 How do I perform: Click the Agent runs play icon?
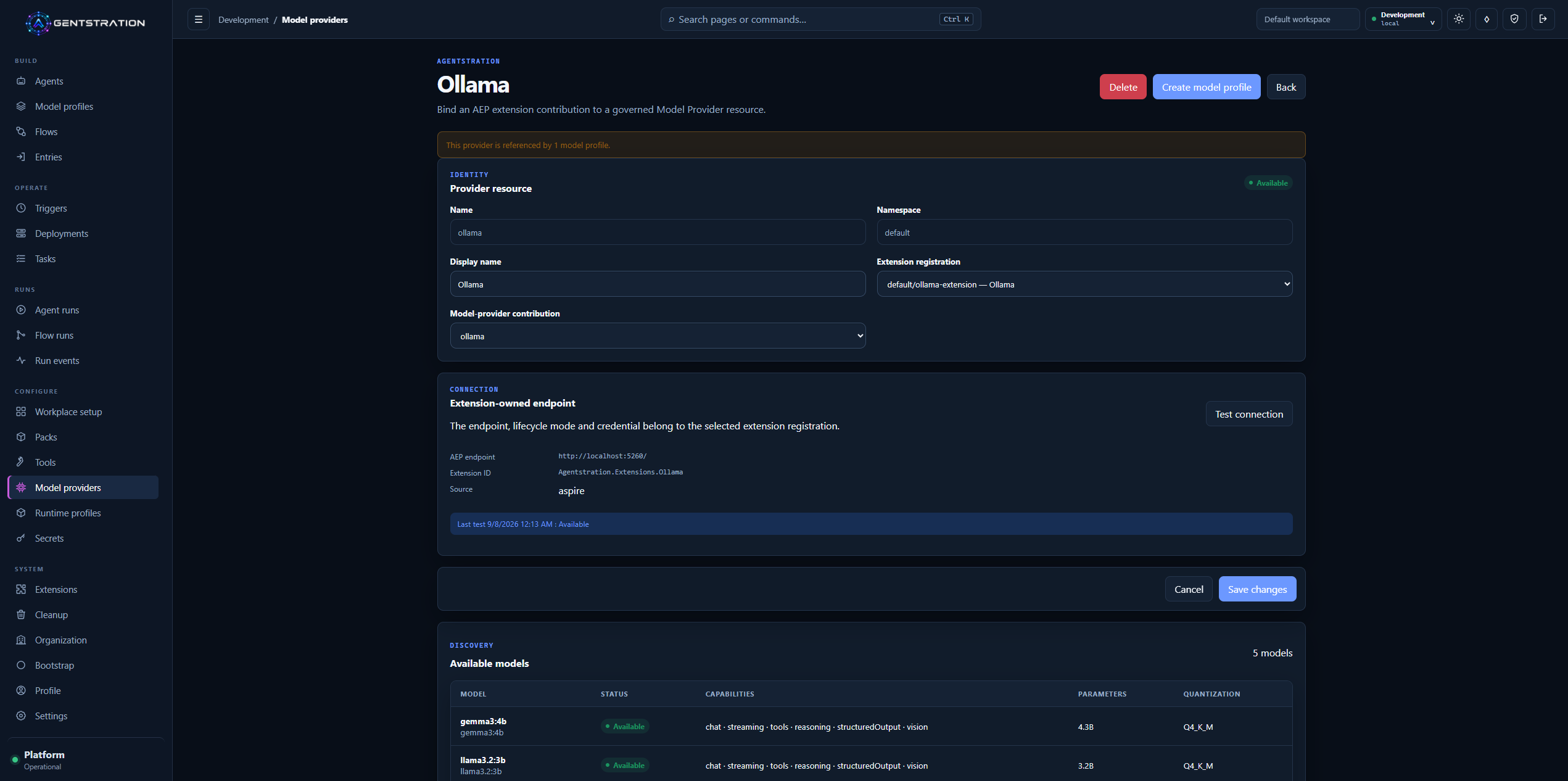[x=21, y=310]
